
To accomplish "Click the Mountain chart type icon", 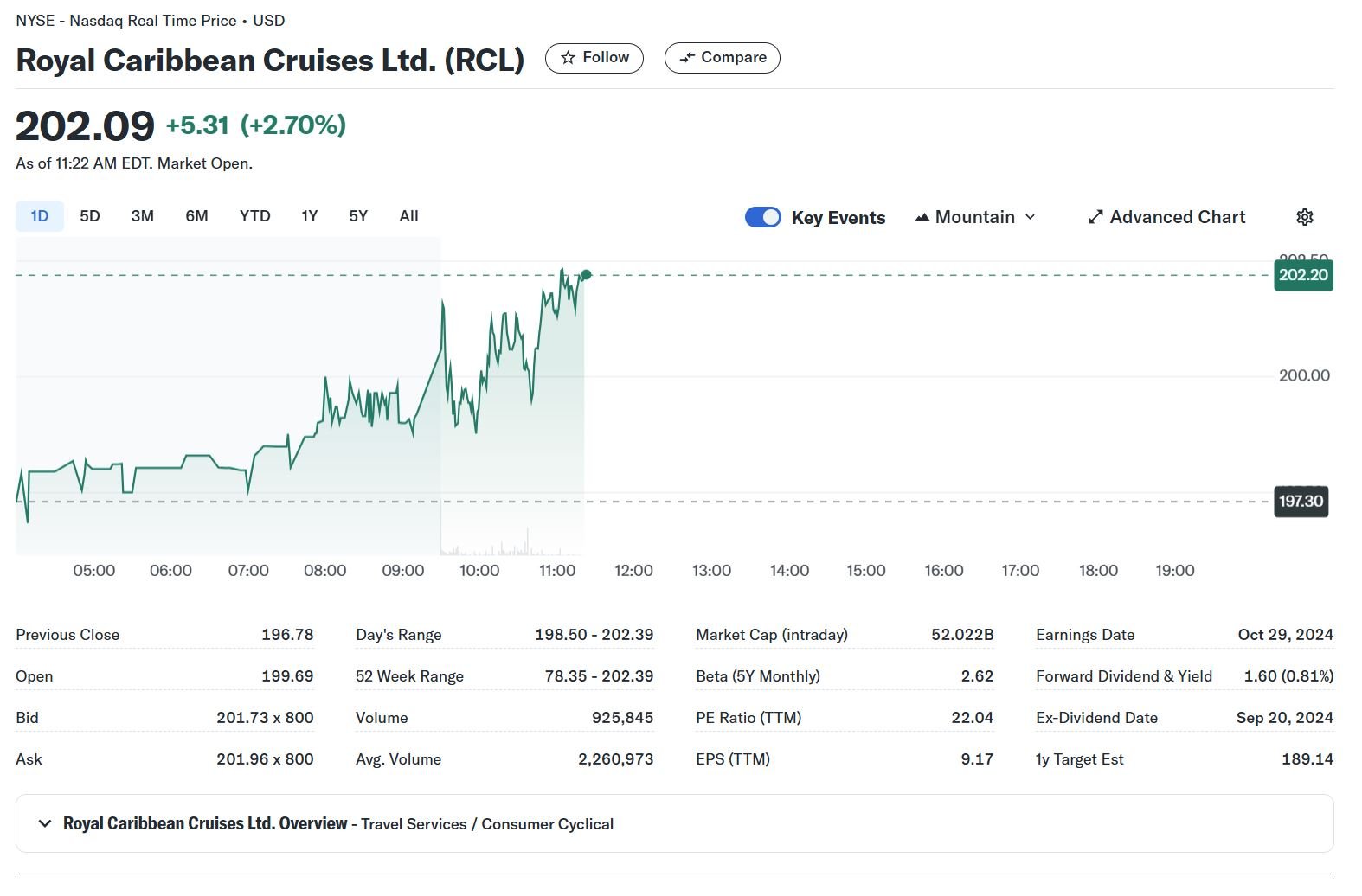I will tap(922, 217).
